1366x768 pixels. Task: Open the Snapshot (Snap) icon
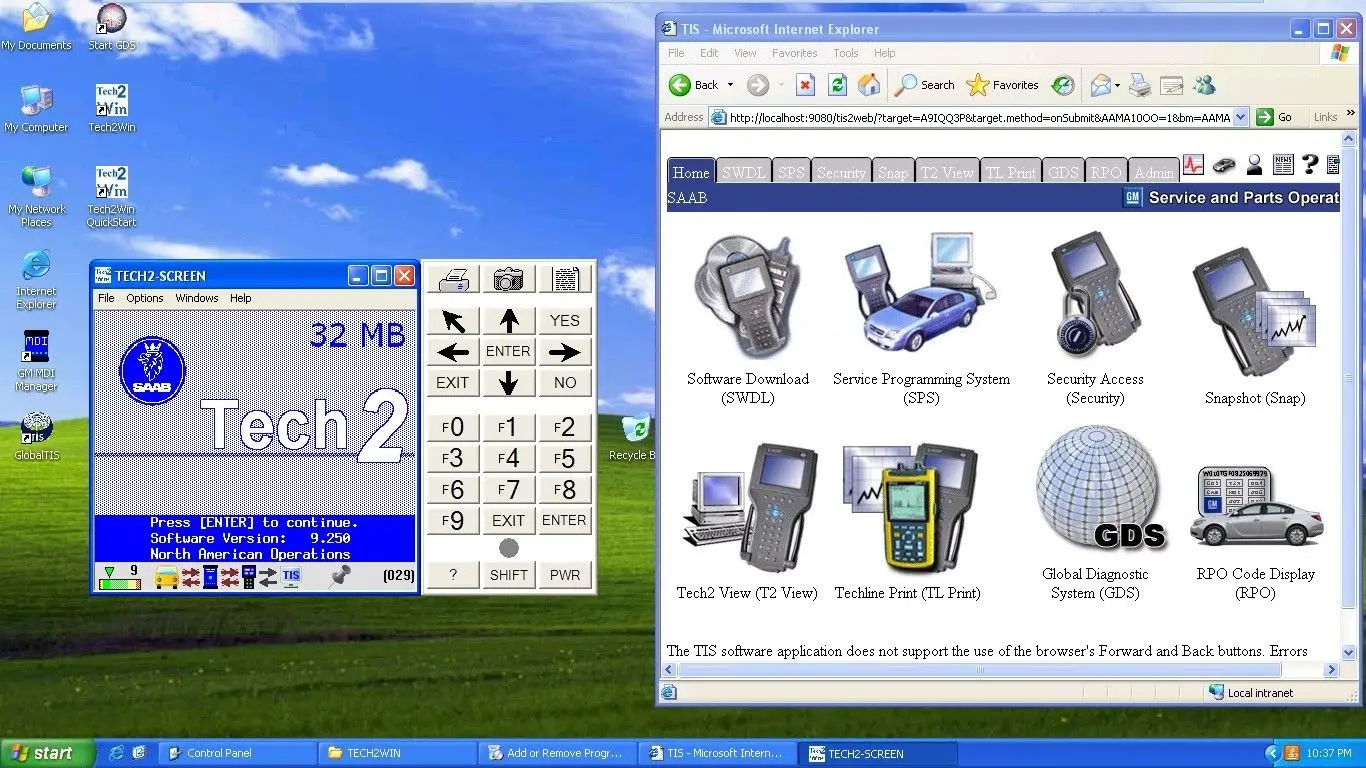coord(1254,311)
